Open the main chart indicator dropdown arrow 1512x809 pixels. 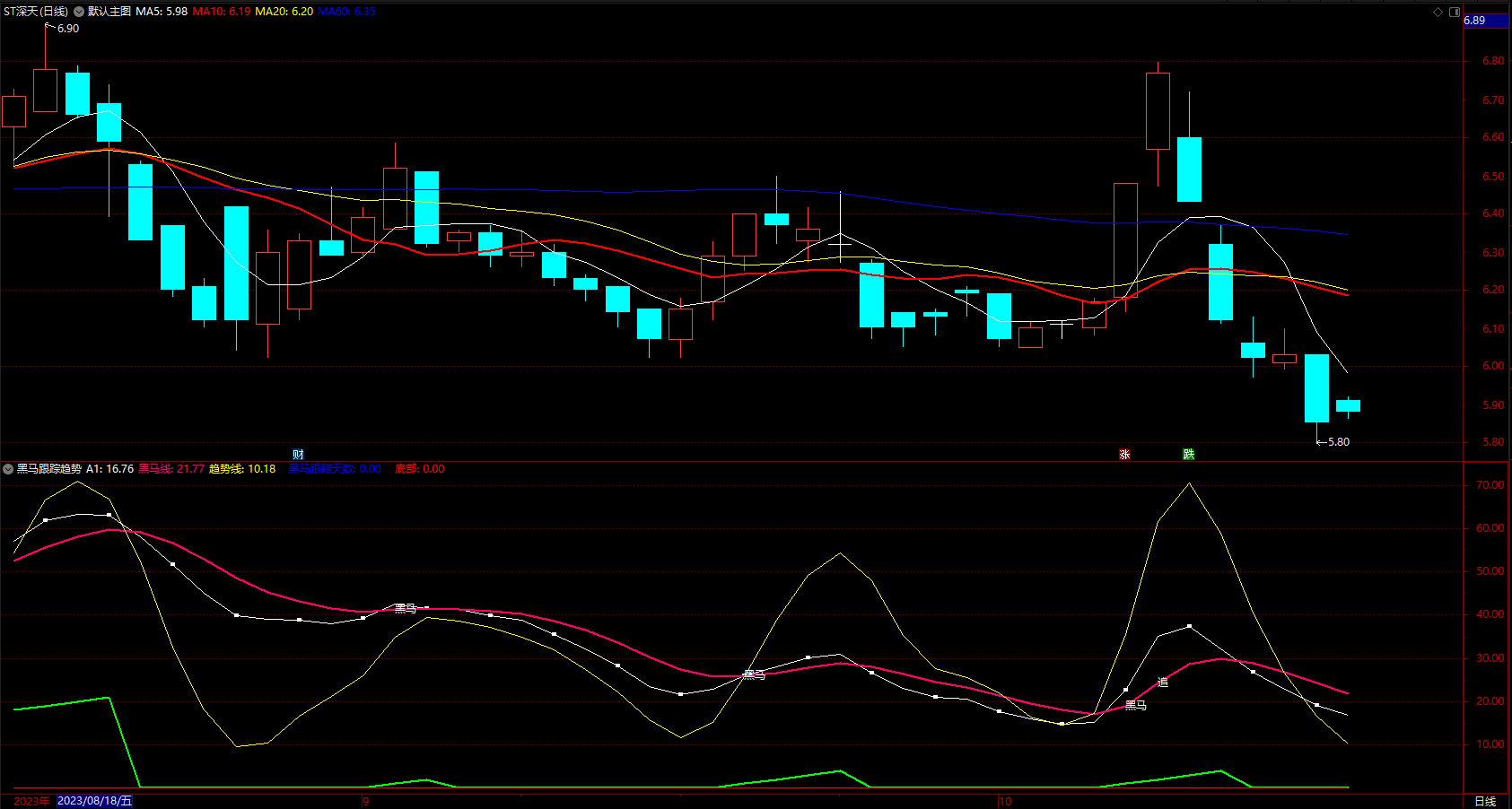click(79, 12)
